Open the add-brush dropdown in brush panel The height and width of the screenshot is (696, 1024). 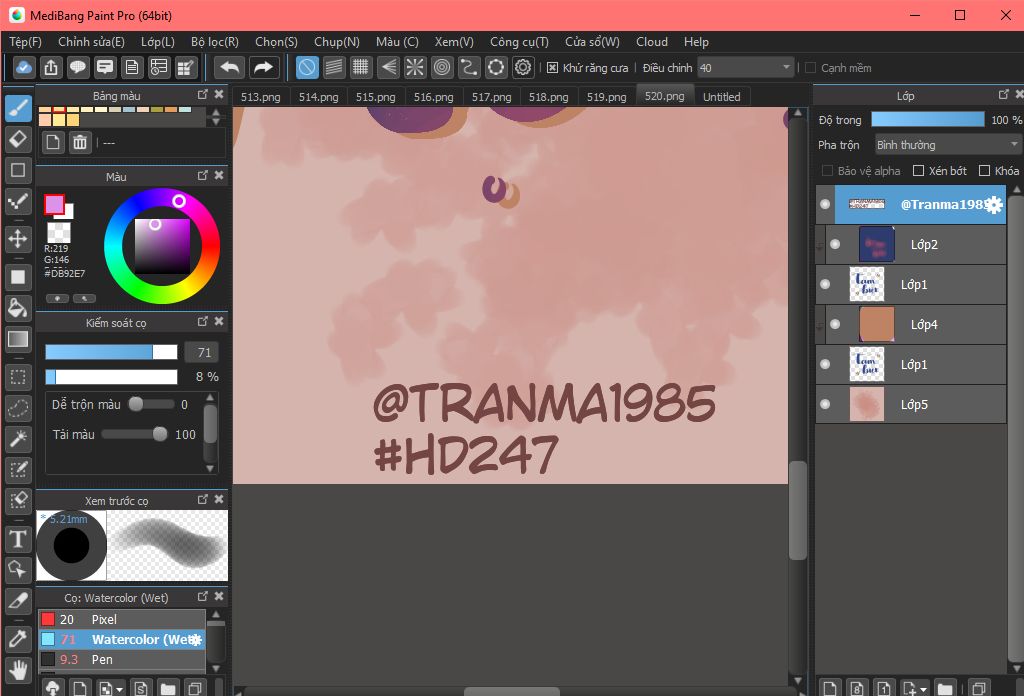(x=120, y=689)
